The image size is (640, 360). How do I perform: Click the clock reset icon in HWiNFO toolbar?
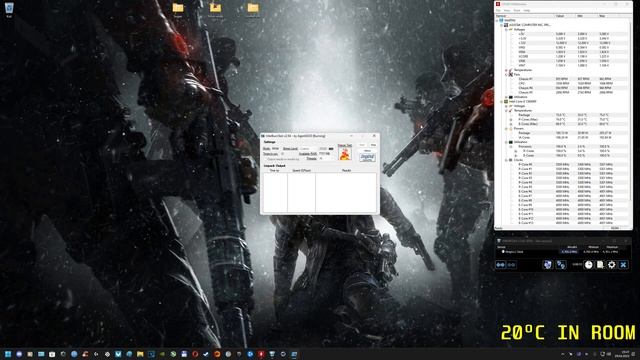tap(589, 265)
